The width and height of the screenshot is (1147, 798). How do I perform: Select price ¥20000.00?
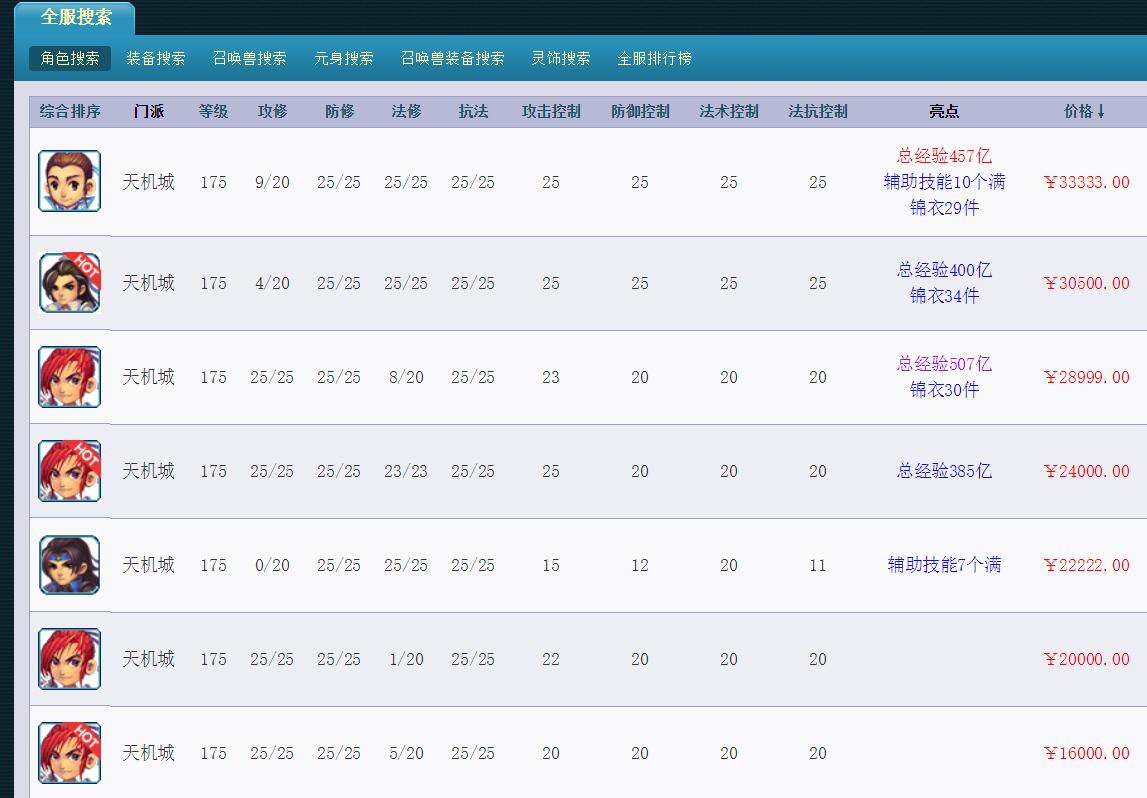(1086, 659)
